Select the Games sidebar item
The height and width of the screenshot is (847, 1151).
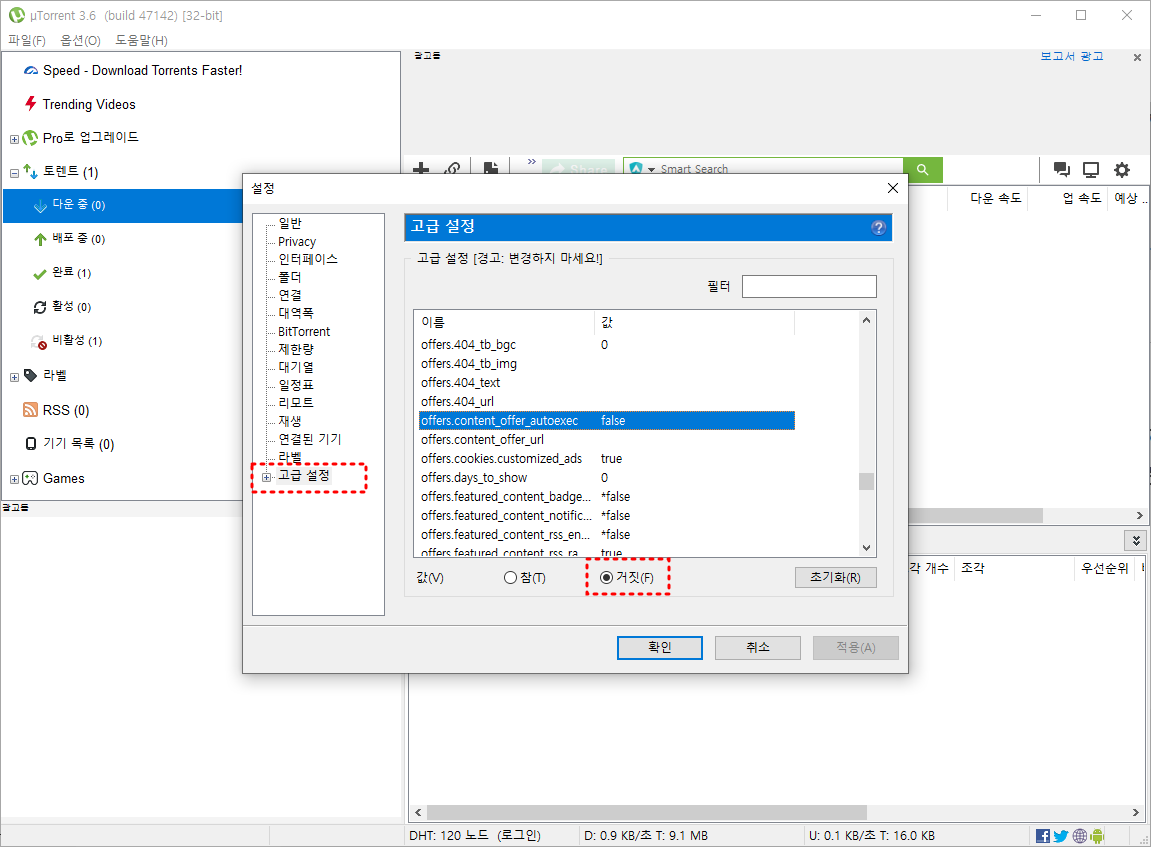pos(64,478)
